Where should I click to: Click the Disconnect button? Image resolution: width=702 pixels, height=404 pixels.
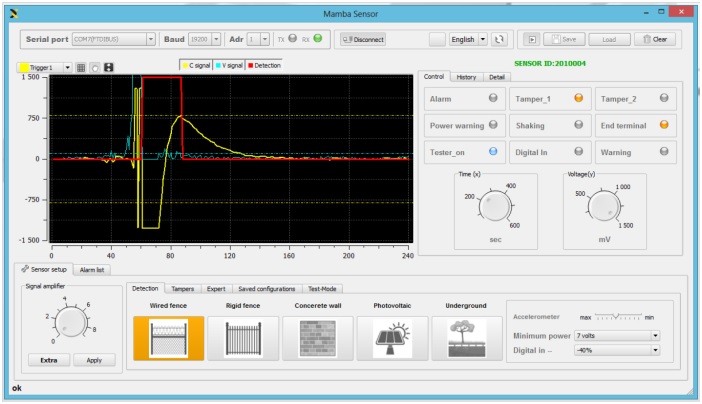[x=363, y=39]
